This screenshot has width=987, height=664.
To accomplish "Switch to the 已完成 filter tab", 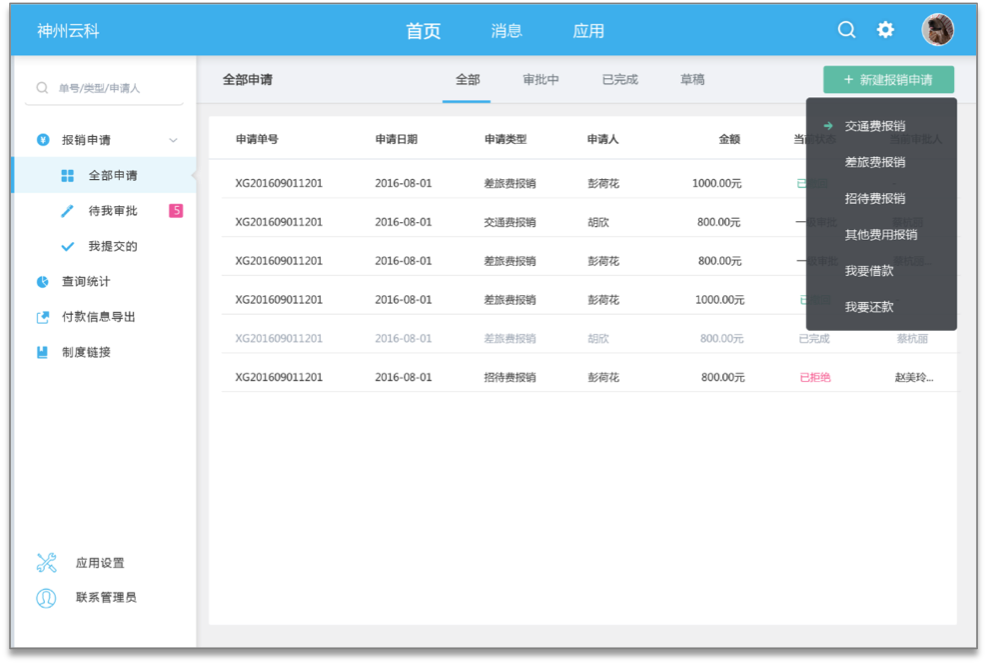I will 620,80.
